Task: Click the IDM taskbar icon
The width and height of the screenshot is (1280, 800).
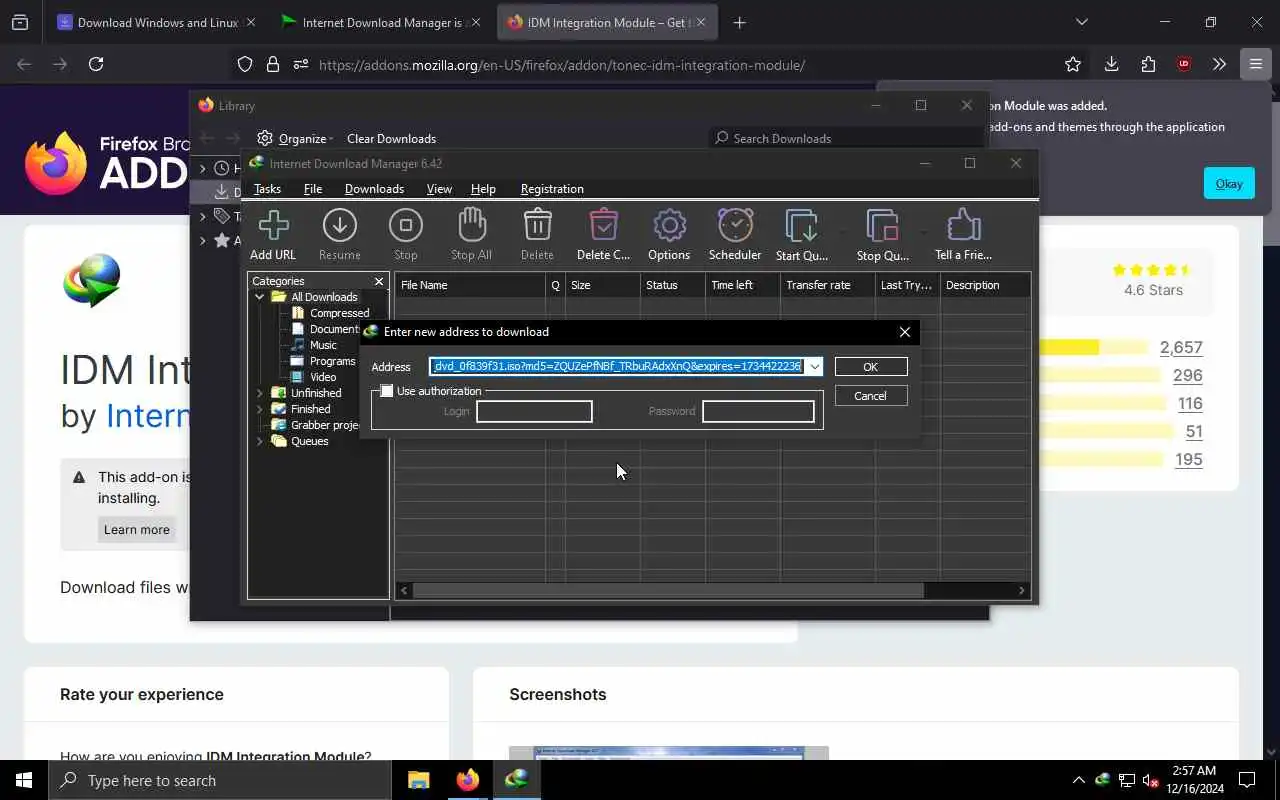Action: tap(516, 780)
